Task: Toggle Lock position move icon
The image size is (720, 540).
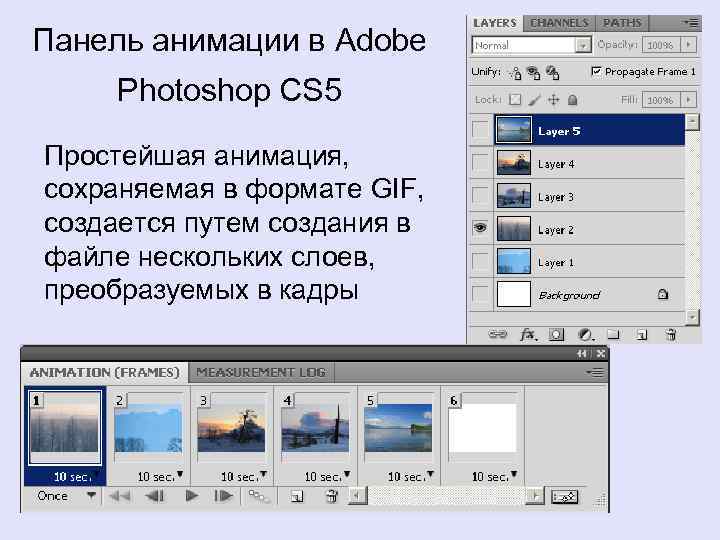Action: tap(553, 100)
